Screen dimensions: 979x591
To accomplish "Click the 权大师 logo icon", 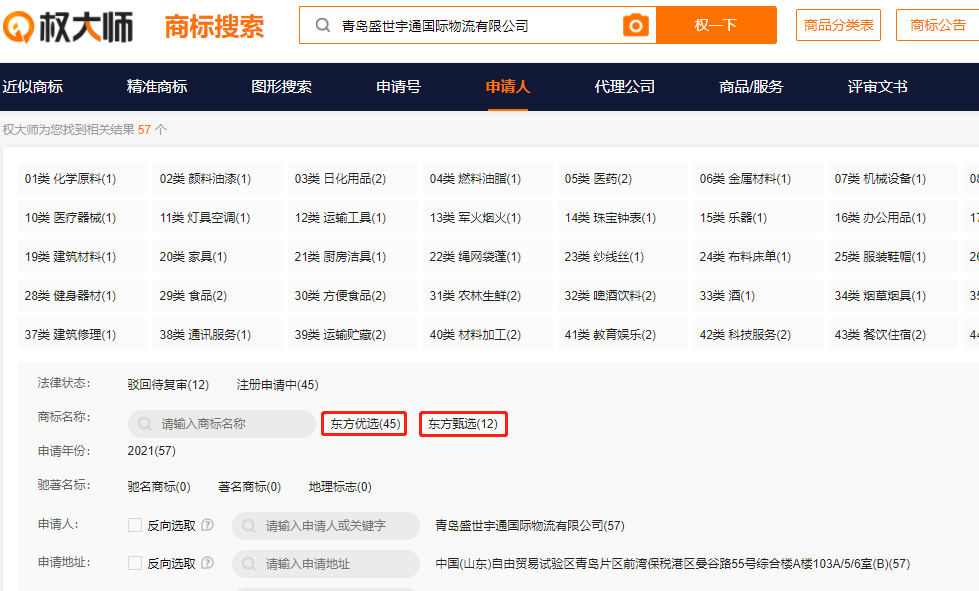I will click(18, 27).
